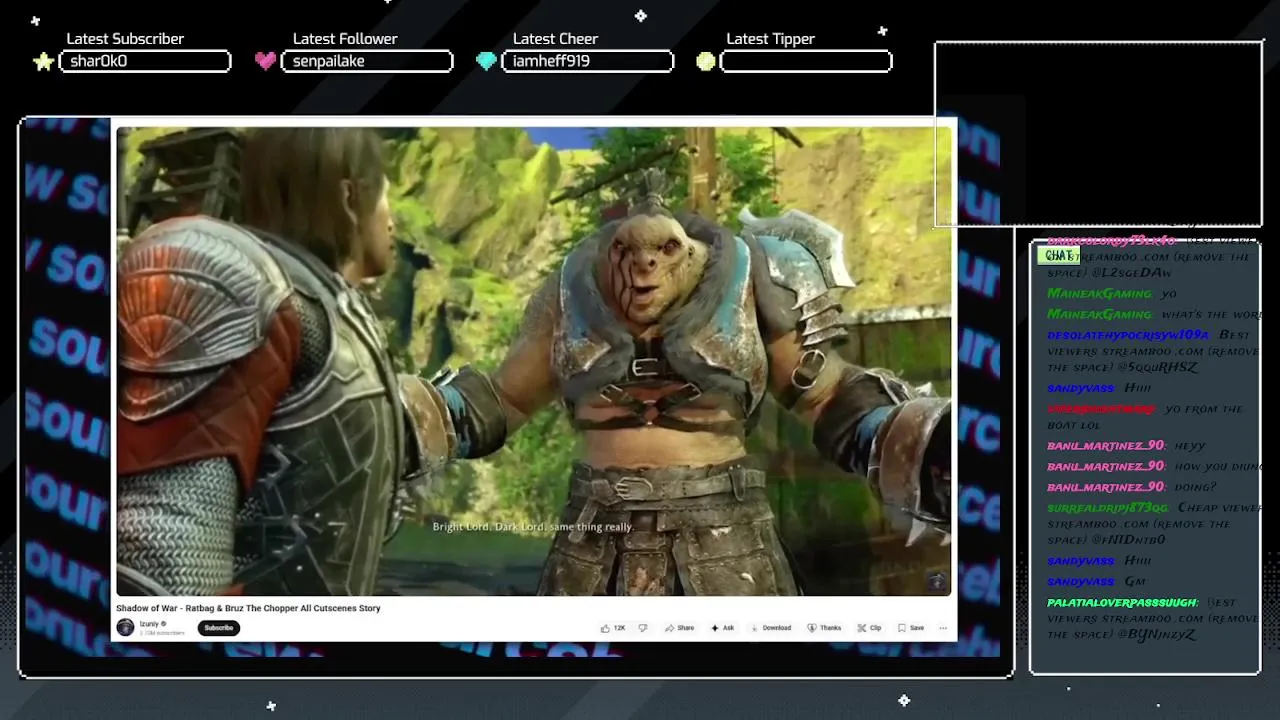Click the 12K like count
The image size is (1280, 720).
tap(619, 628)
